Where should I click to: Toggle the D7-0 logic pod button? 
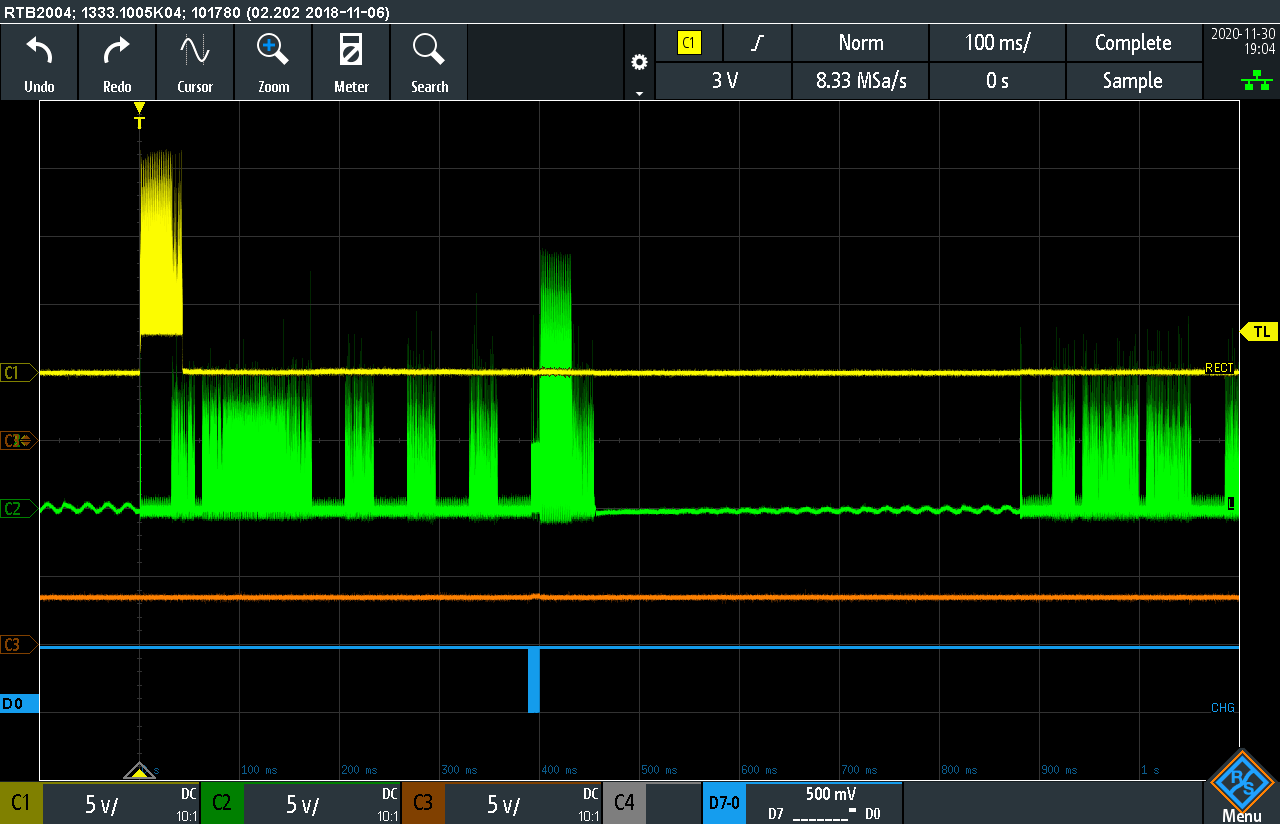point(724,803)
